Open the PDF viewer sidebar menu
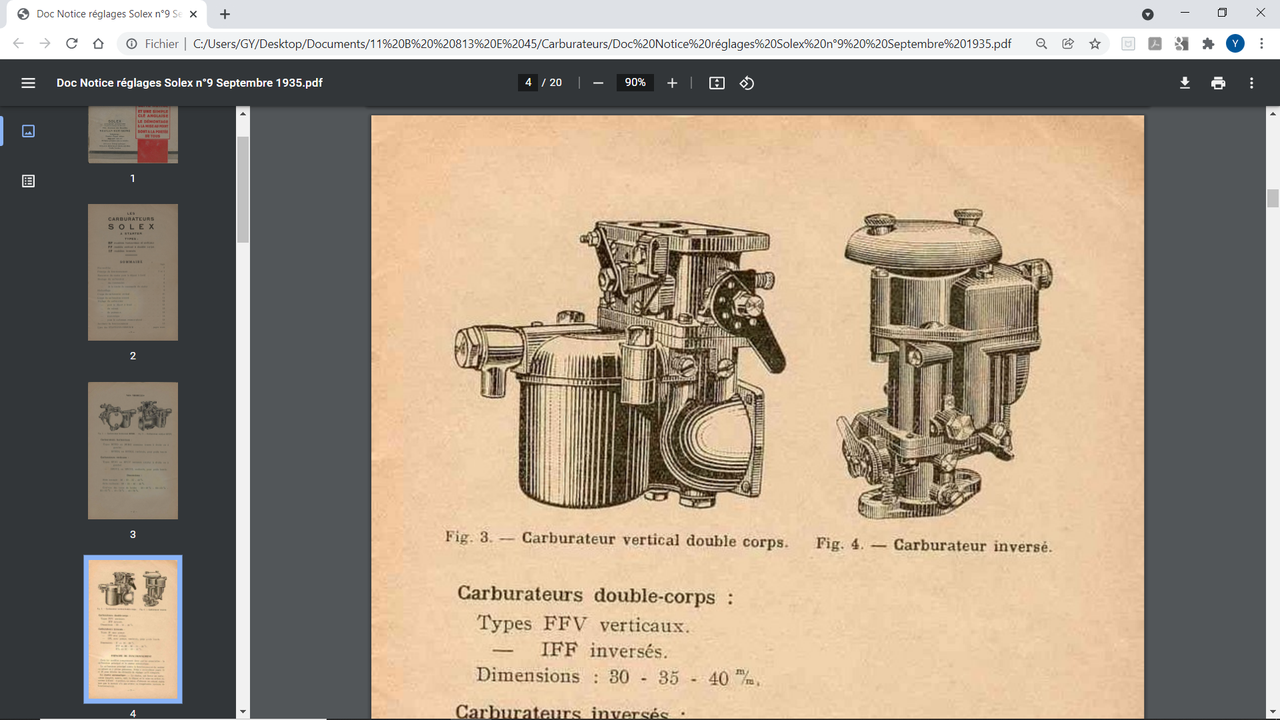The image size is (1280, 720). (x=28, y=83)
